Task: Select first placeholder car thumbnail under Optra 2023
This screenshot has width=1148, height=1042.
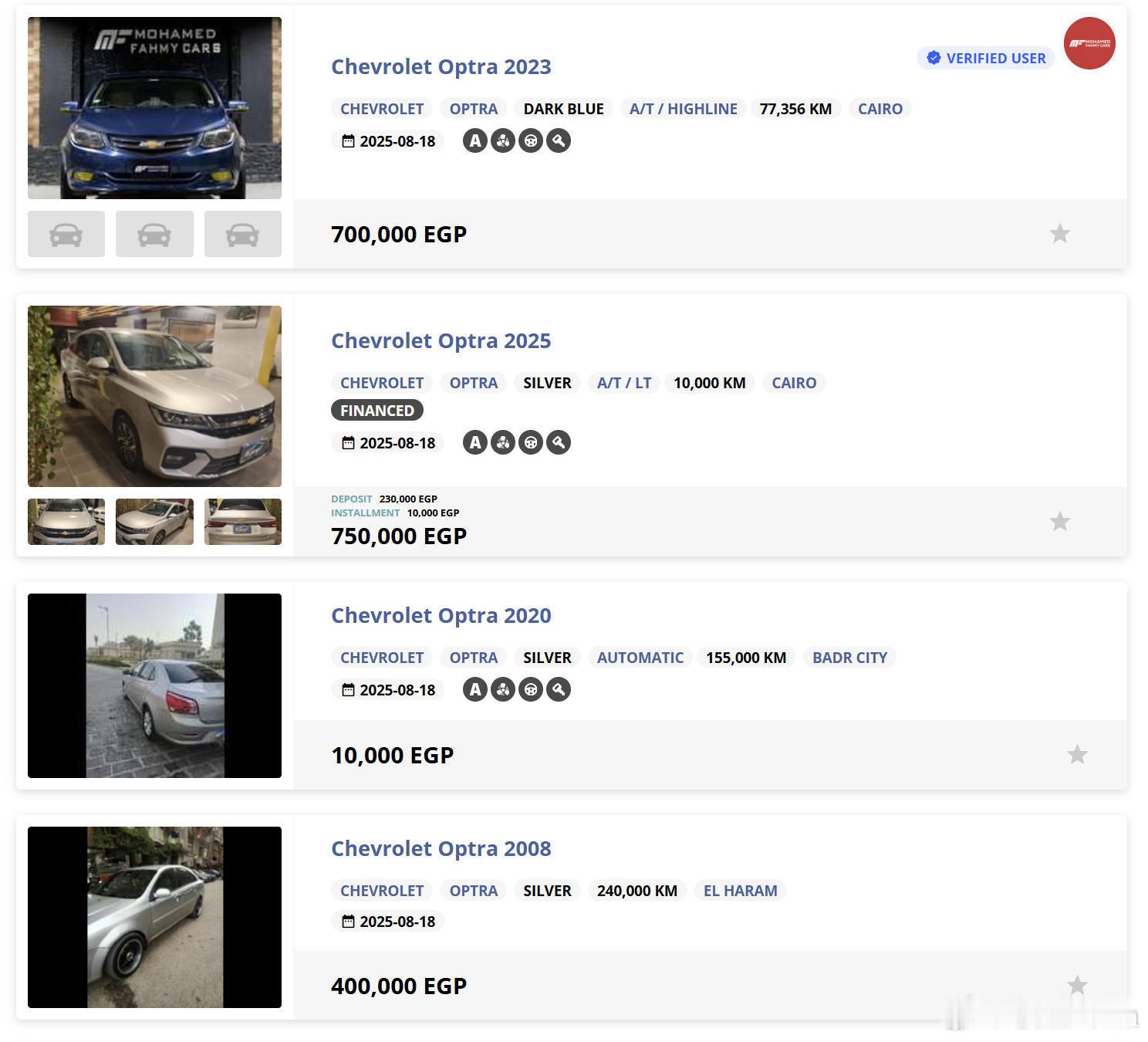Action: (66, 234)
